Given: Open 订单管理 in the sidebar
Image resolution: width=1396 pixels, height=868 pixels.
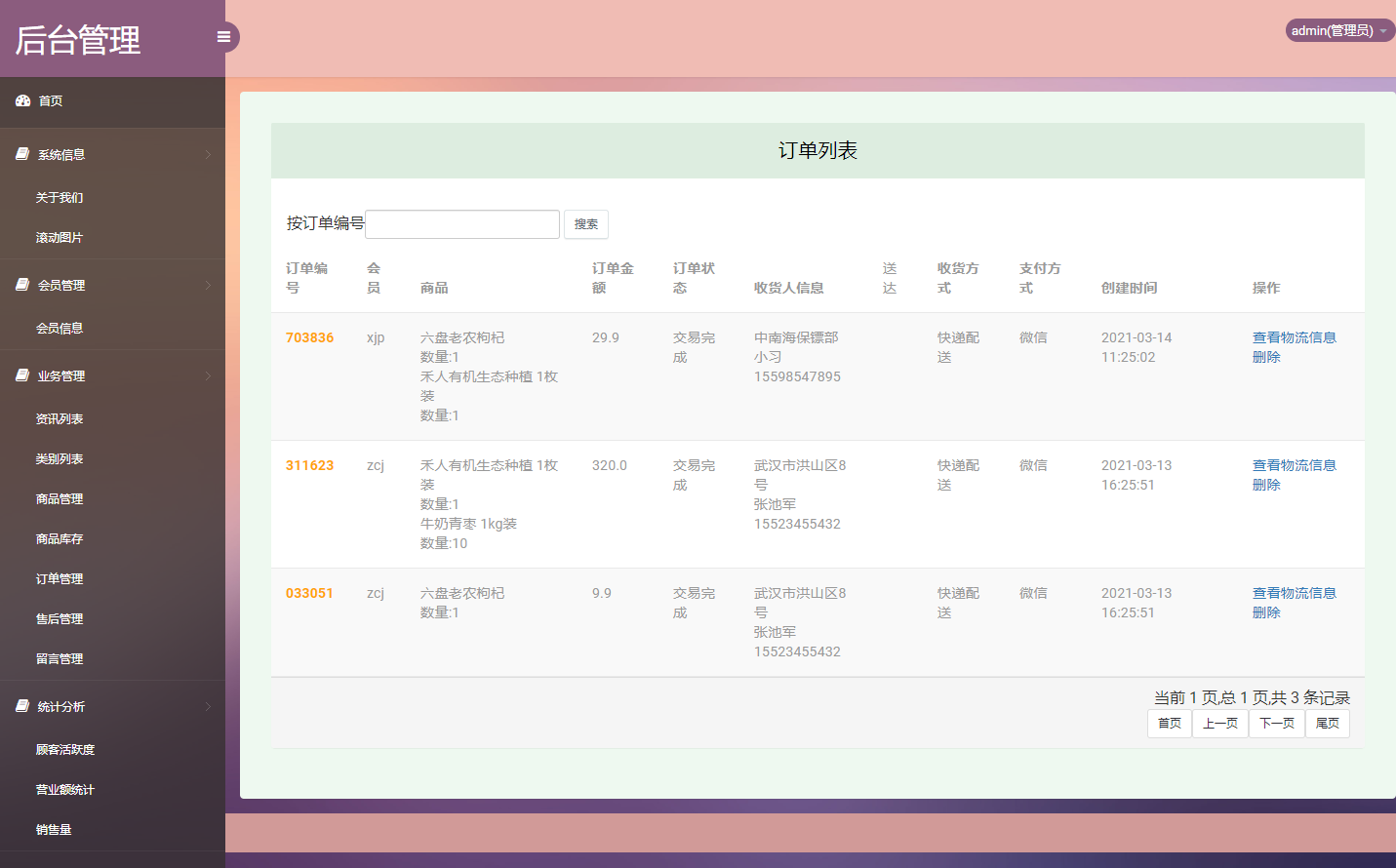Looking at the screenshot, I should coord(58,578).
